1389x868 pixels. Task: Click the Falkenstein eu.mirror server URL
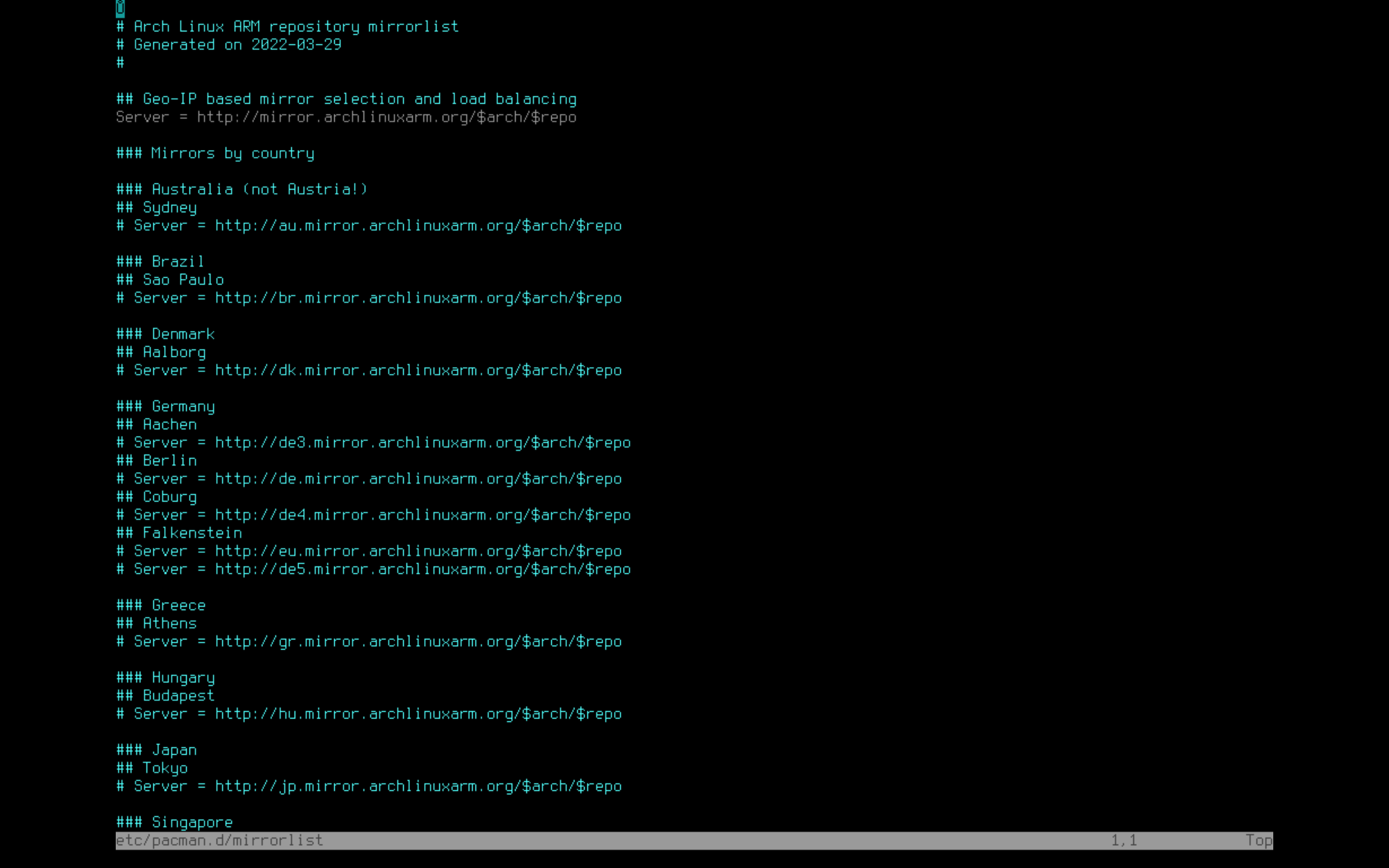point(418,551)
